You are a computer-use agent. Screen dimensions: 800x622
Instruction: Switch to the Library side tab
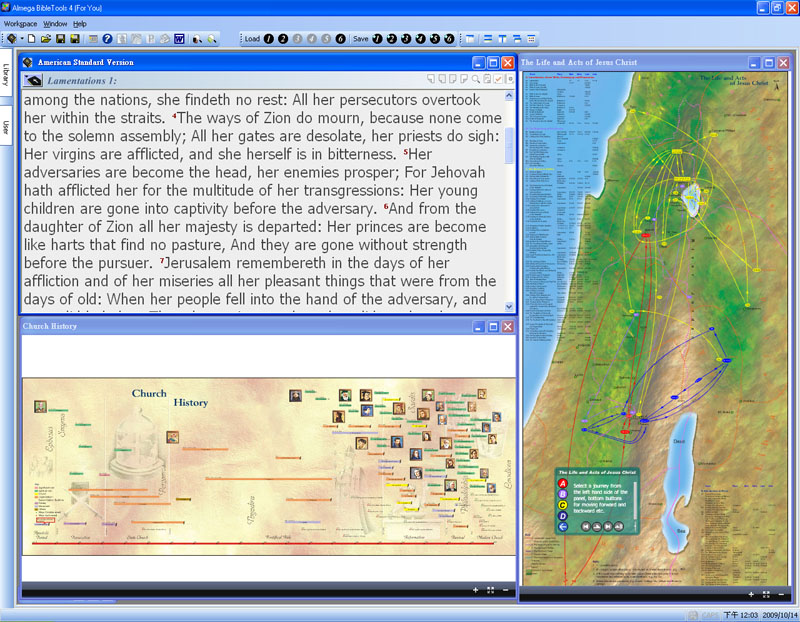tap(6, 74)
